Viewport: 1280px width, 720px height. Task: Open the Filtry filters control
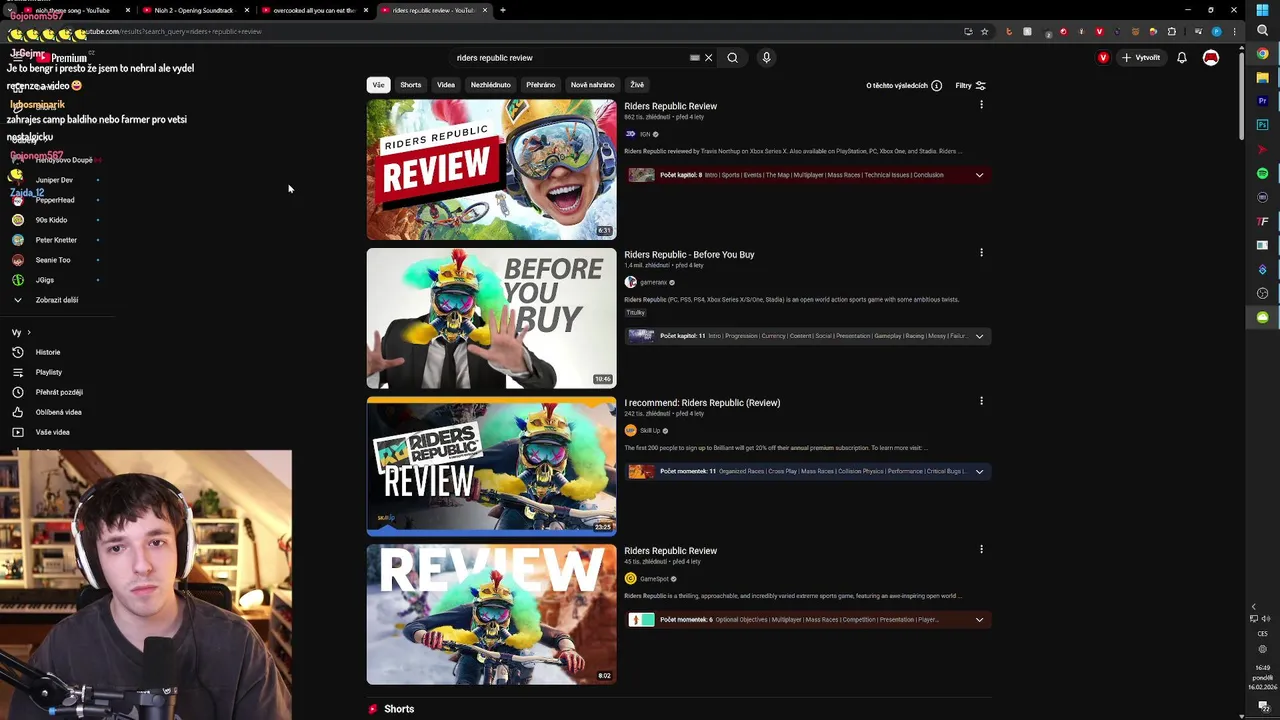pyautogui.click(x=970, y=86)
